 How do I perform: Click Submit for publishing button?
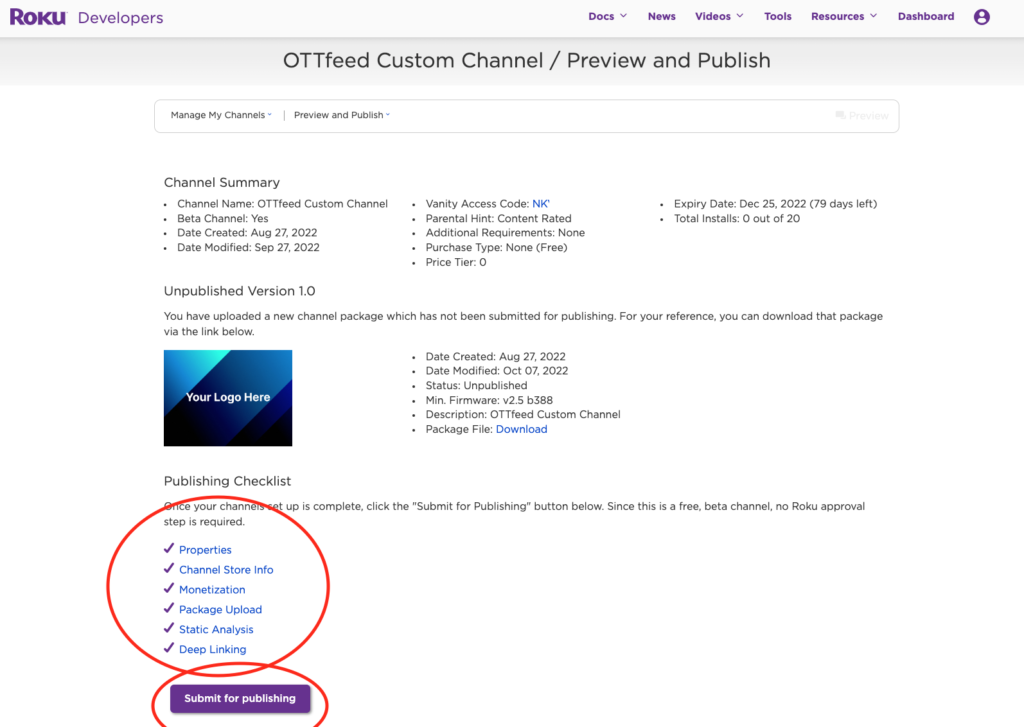[240, 698]
